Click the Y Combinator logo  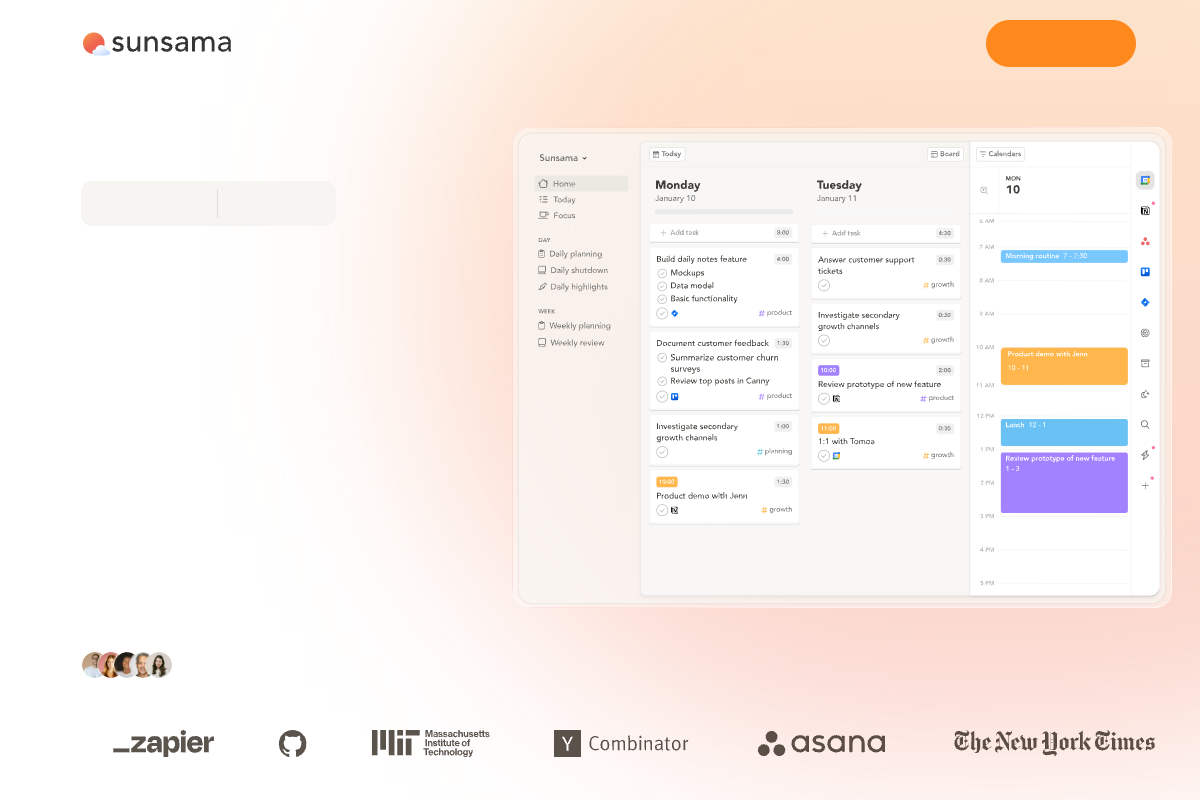[621, 743]
